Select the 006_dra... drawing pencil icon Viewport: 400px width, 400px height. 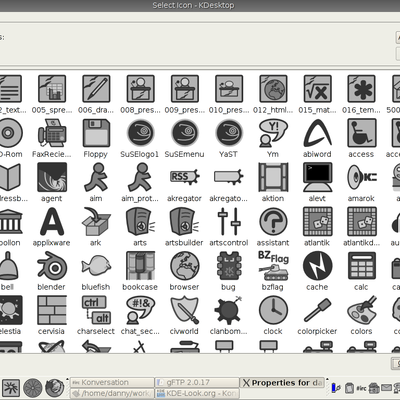[96, 89]
